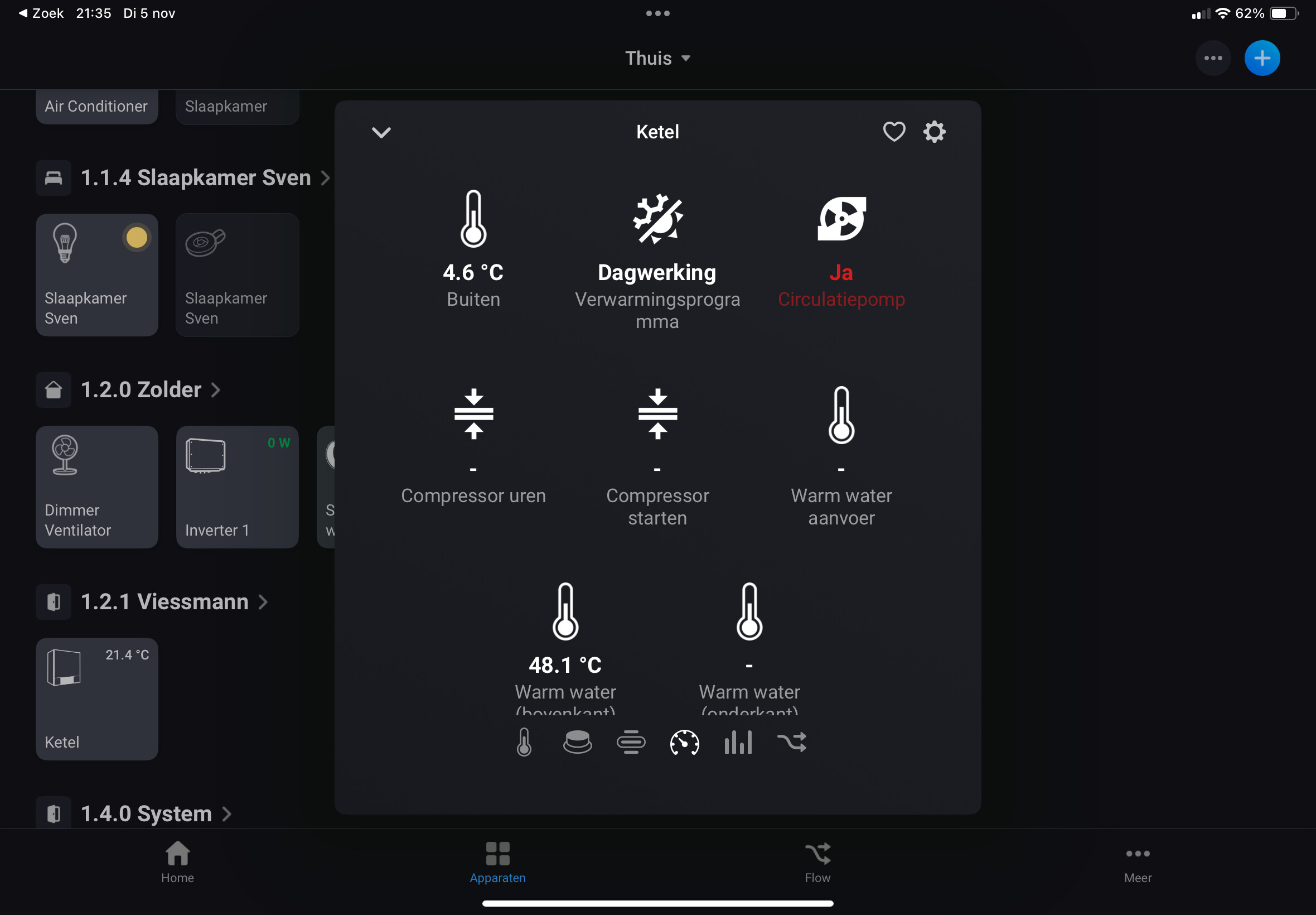Viewport: 1316px width, 915px height.
Task: Select the gauge sensors icon view
Action: (x=685, y=742)
